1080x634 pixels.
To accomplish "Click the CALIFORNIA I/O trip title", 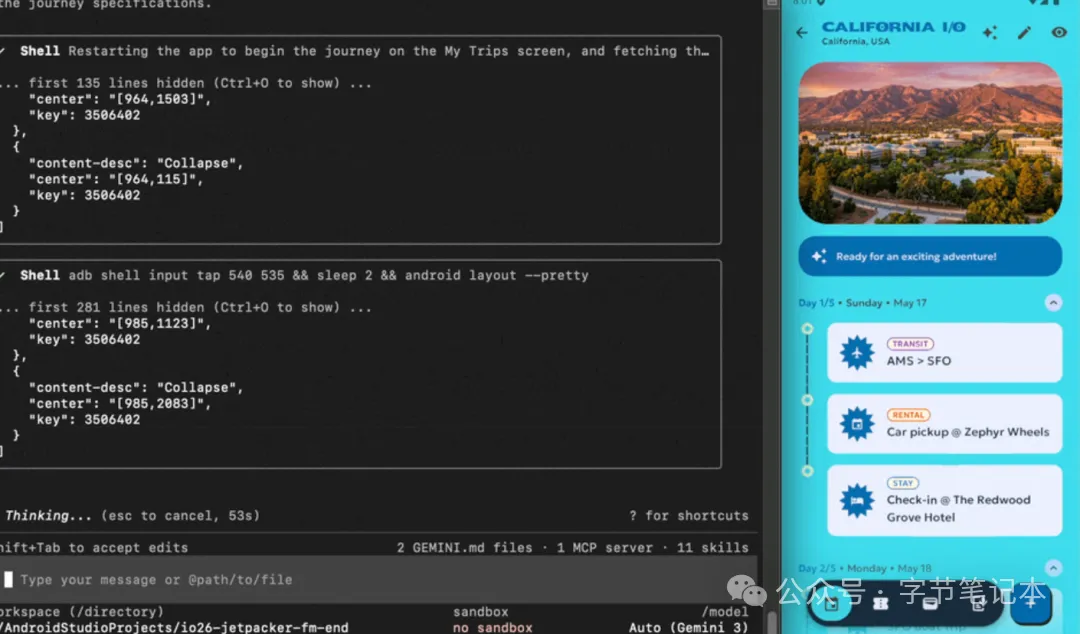I will coord(893,27).
